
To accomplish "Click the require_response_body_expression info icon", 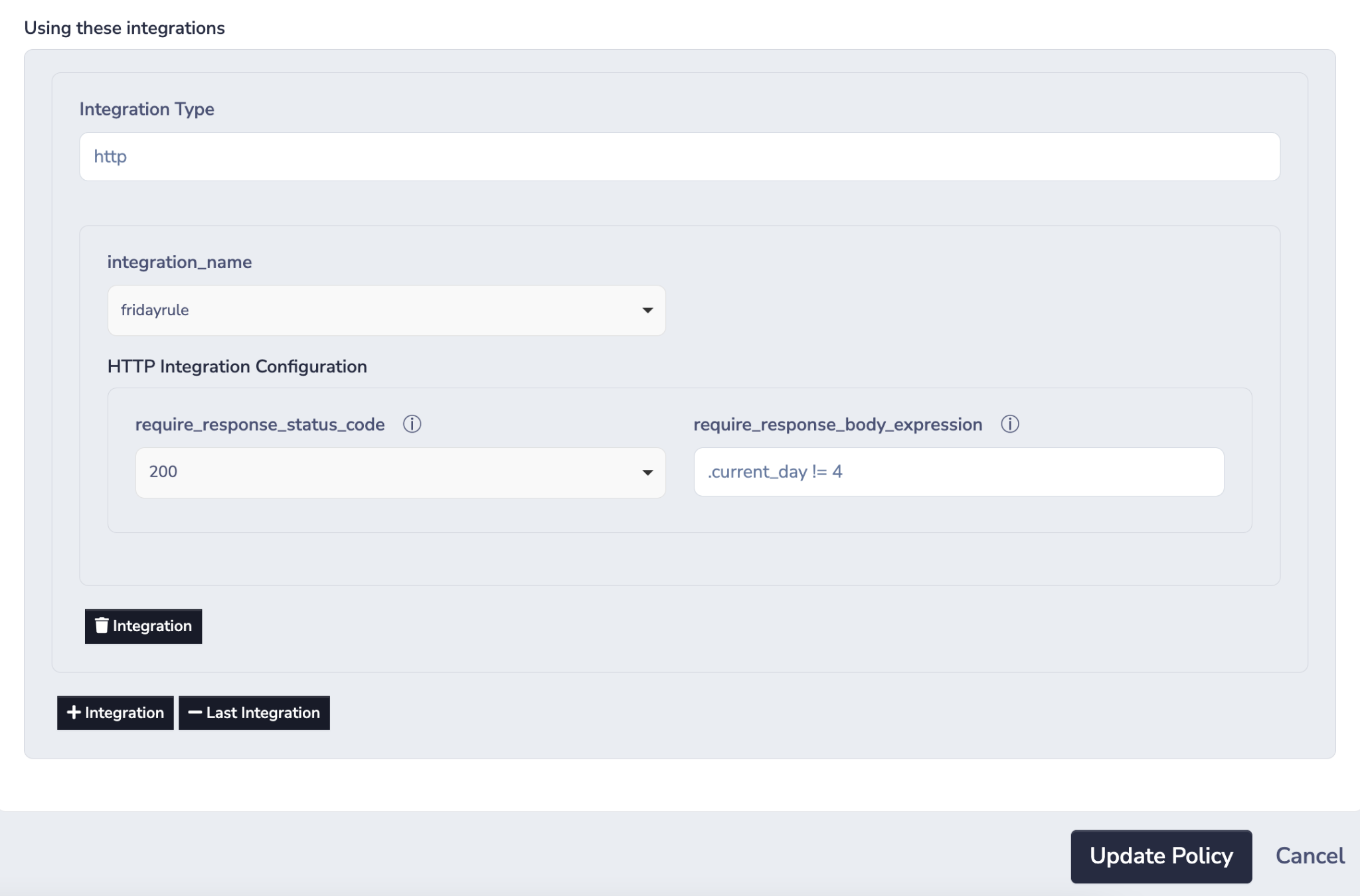I will [x=1010, y=424].
